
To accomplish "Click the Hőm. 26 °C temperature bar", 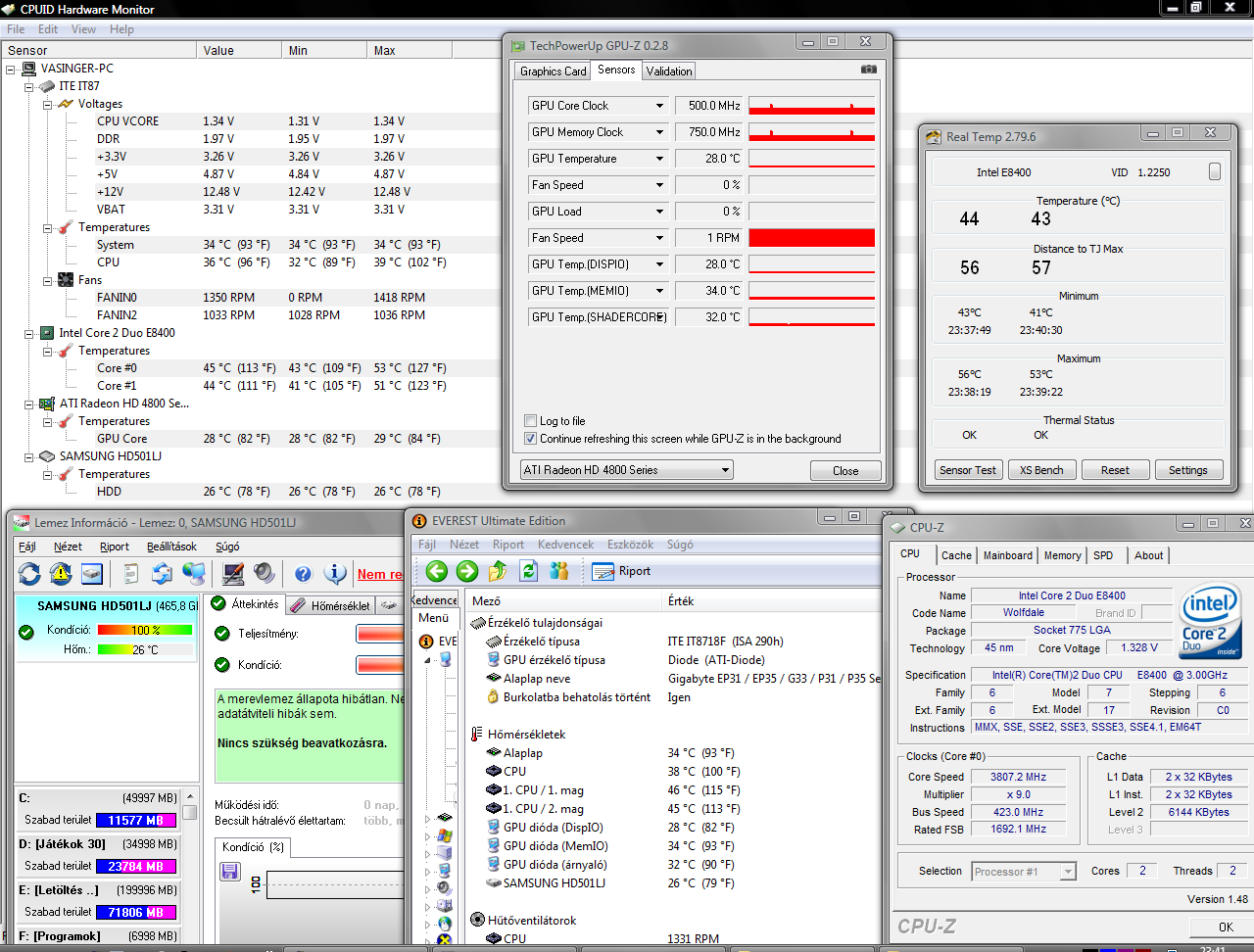I will (145, 649).
